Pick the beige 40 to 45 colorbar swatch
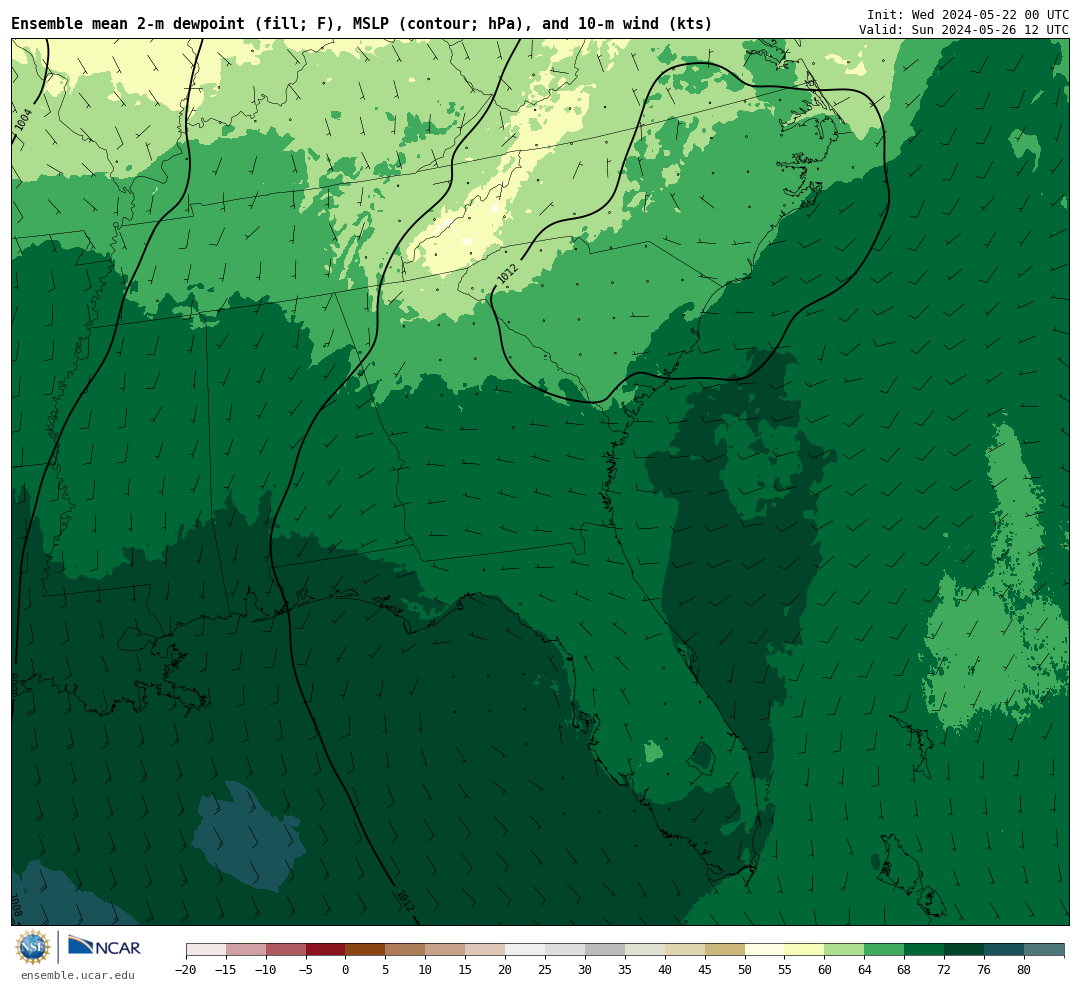1080x988 pixels. [685, 950]
